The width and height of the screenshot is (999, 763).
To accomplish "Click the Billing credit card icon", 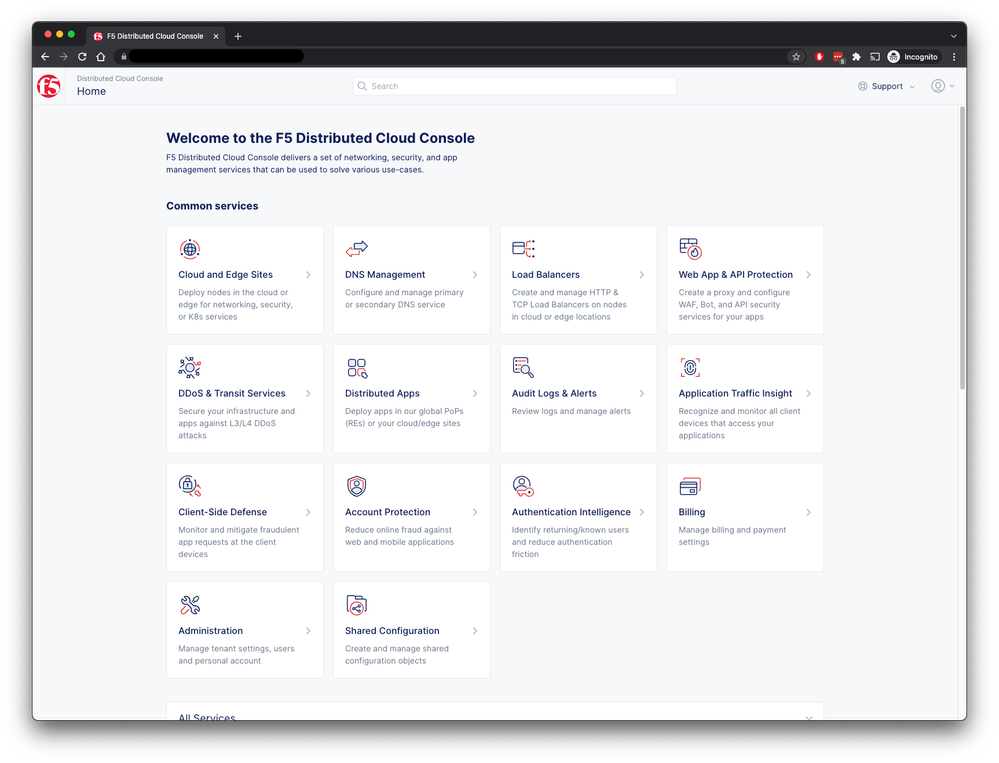I will coord(690,487).
